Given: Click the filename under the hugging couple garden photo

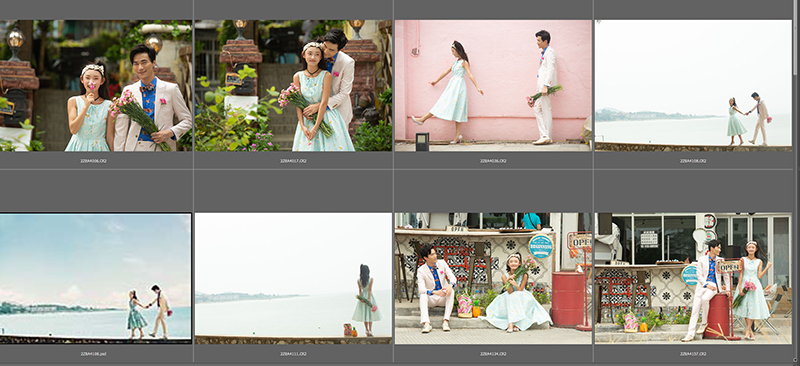Looking at the screenshot, I should 293,161.
